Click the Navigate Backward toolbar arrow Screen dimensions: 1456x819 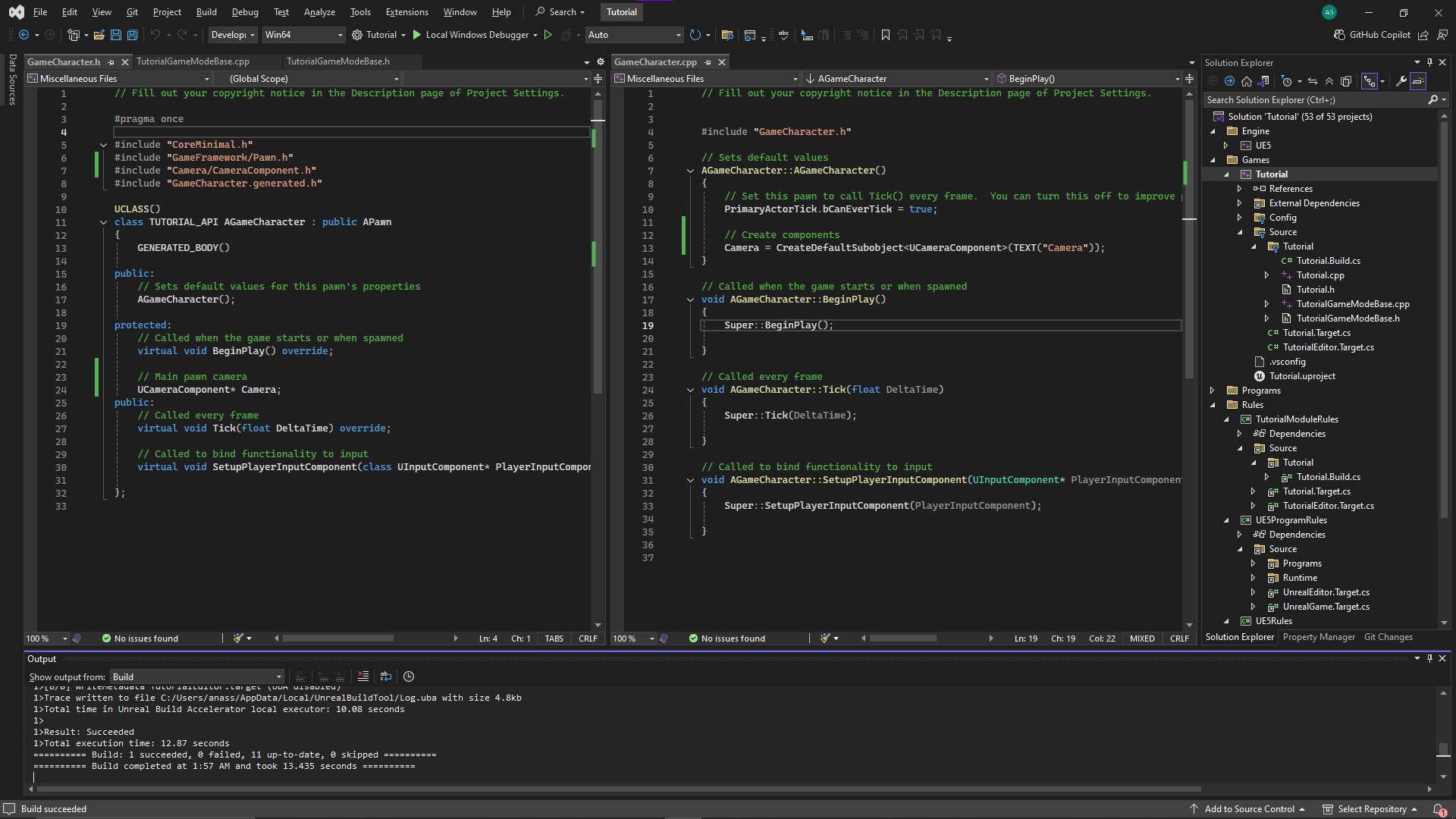pyautogui.click(x=24, y=35)
